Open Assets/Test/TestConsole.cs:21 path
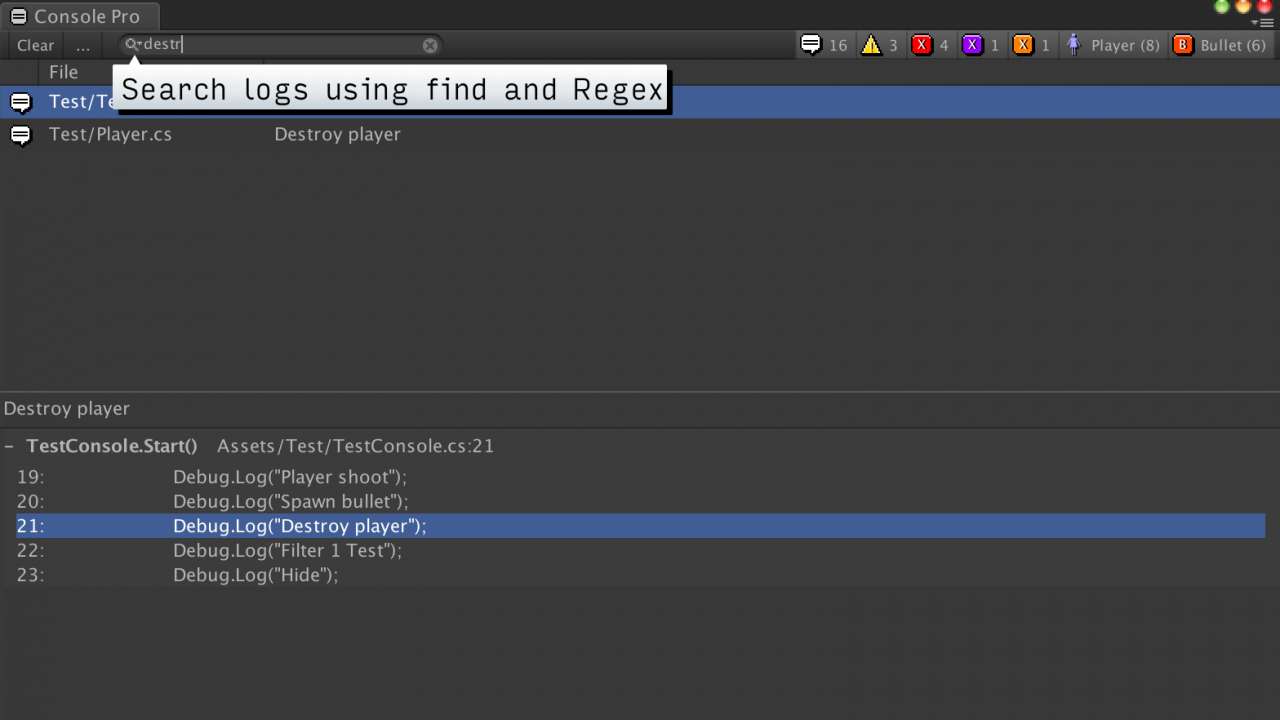 355,446
